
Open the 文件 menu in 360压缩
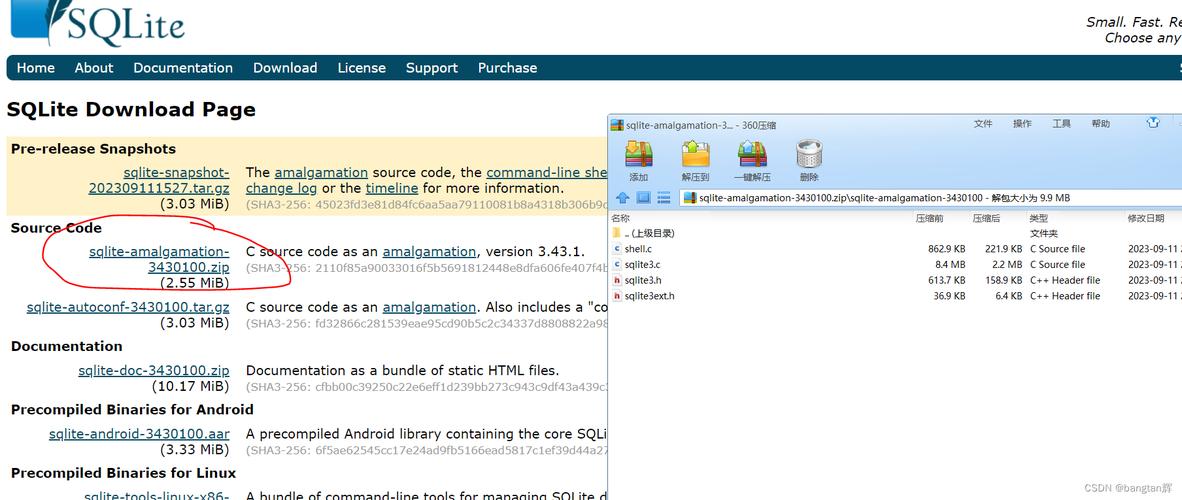point(983,124)
